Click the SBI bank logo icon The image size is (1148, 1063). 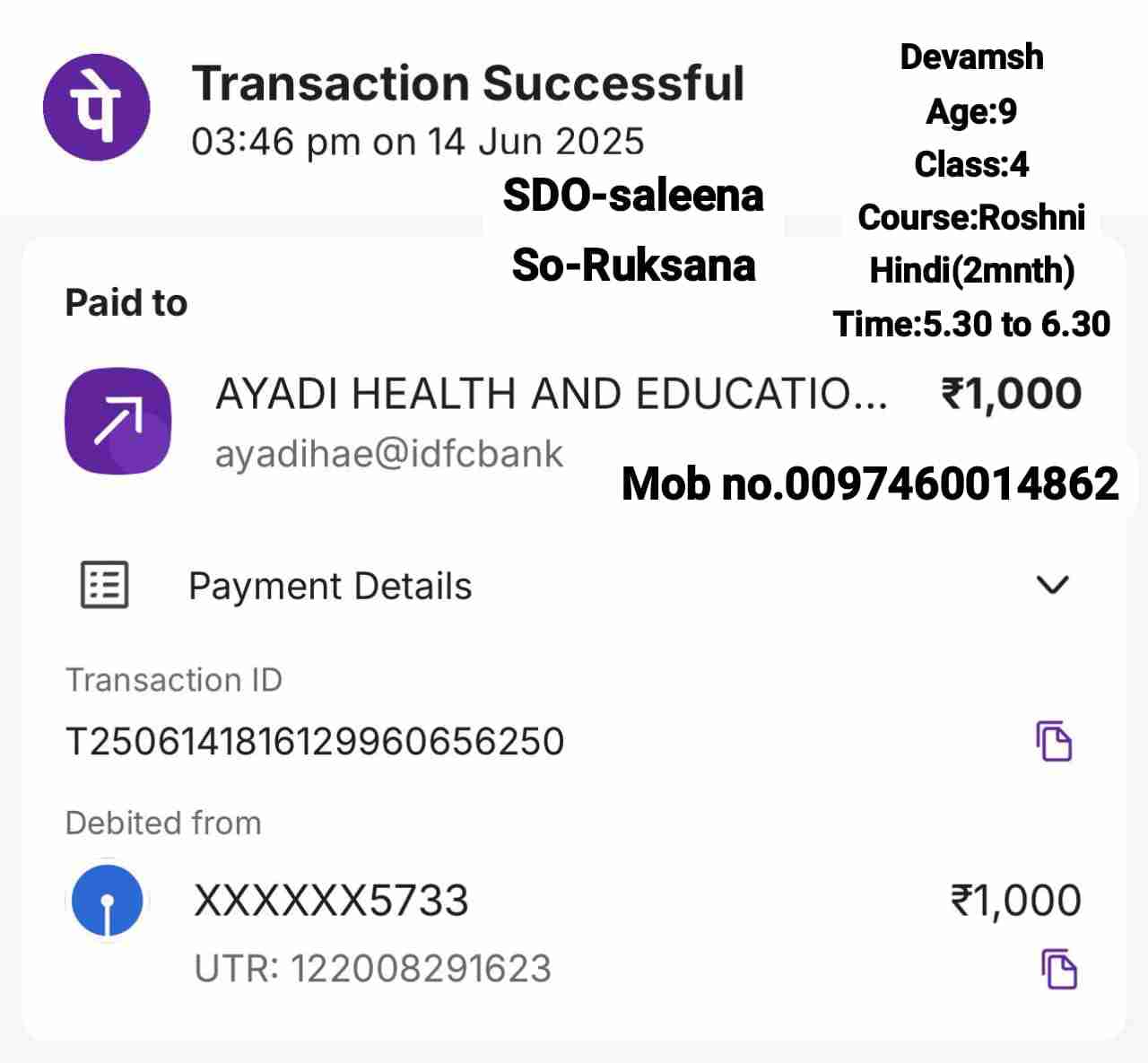tap(108, 901)
